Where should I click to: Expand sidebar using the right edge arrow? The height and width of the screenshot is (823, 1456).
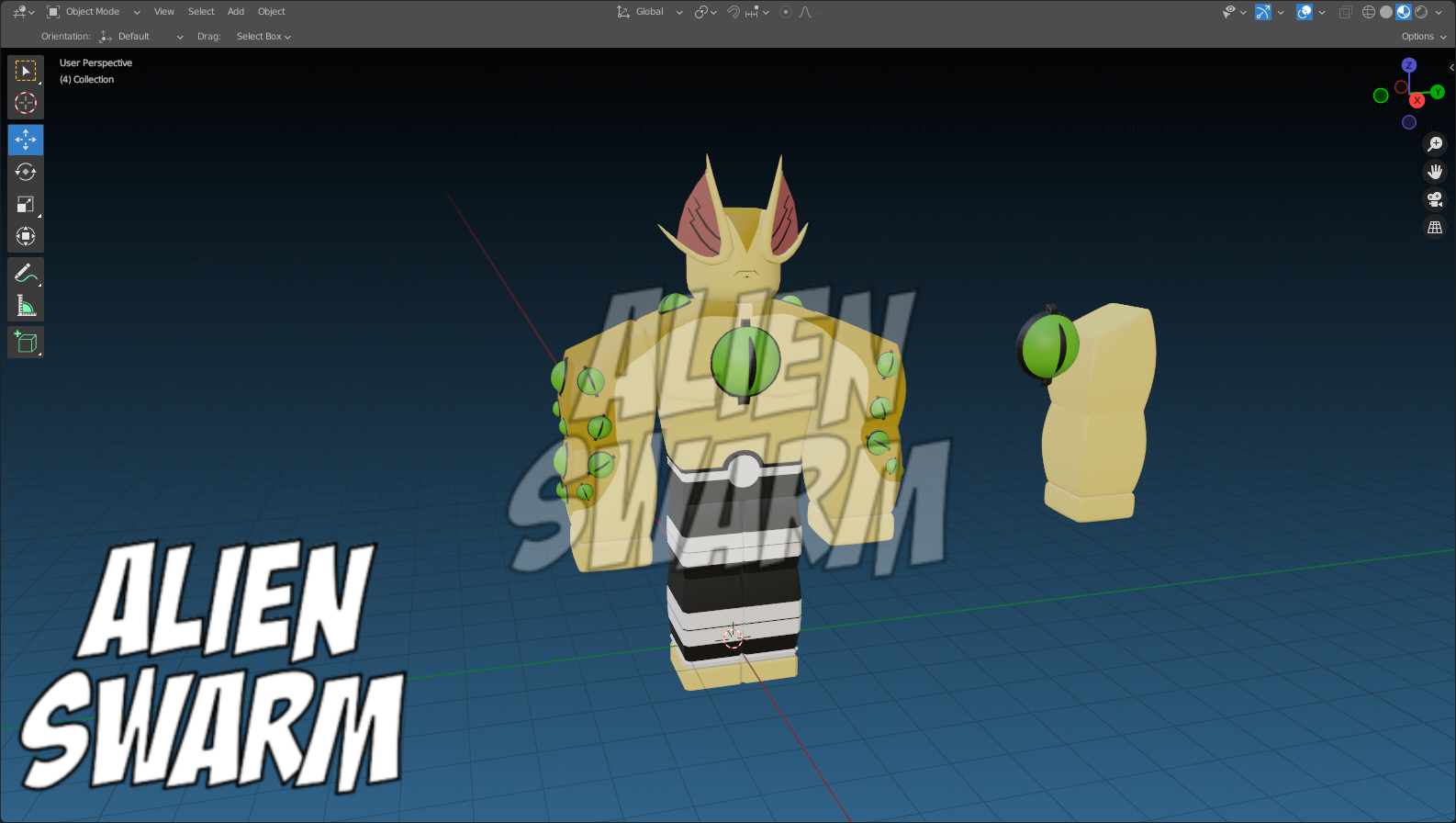pos(1450,67)
